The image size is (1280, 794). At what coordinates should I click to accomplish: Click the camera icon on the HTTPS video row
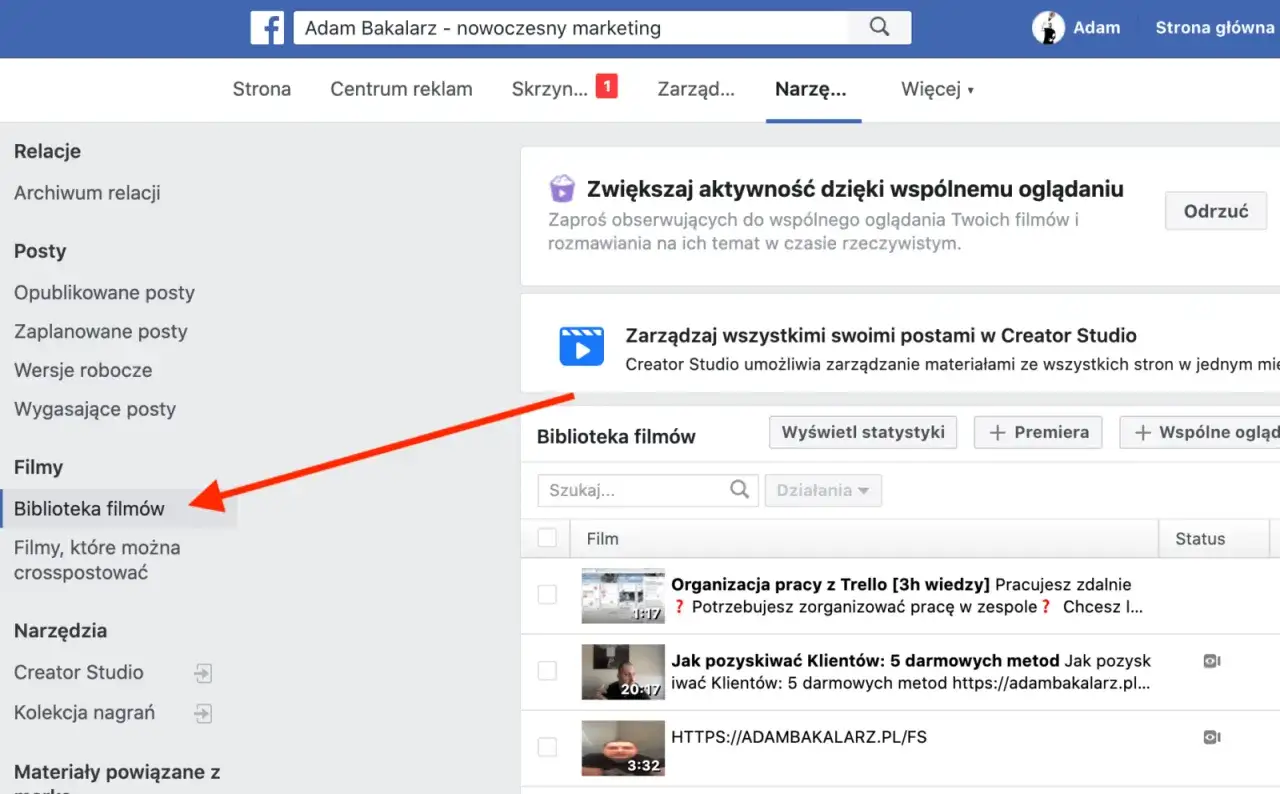coord(1211,736)
